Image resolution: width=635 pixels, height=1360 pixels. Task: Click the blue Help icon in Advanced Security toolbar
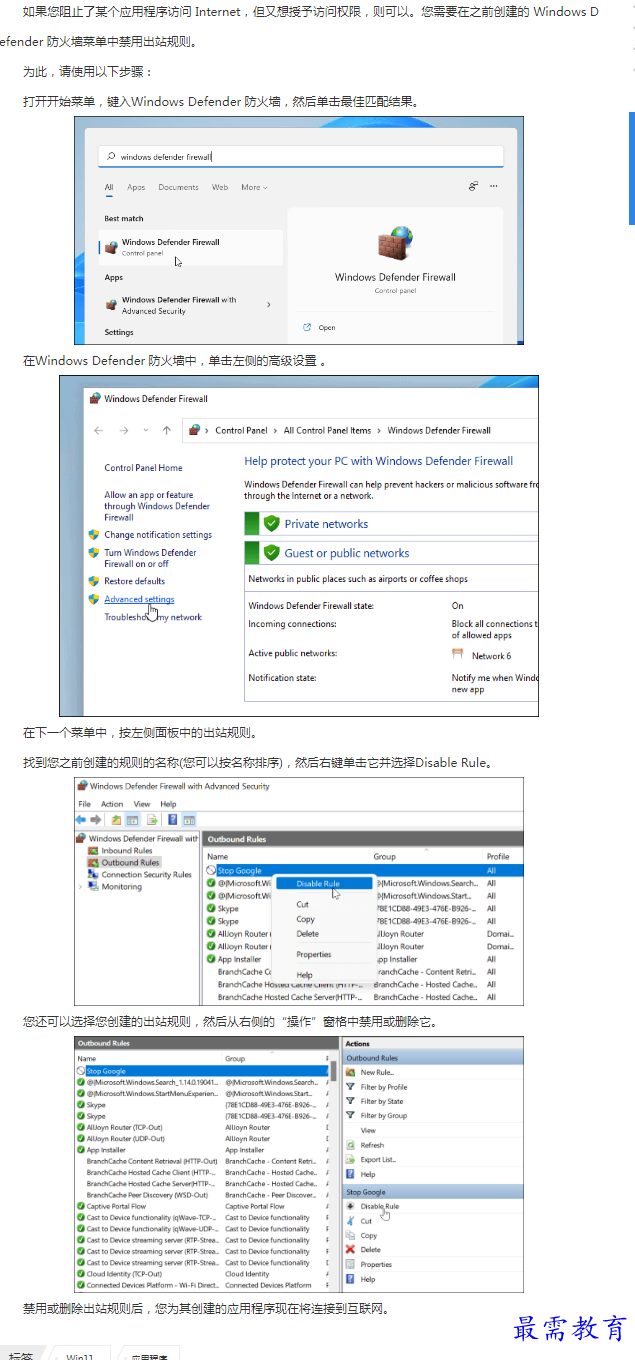click(173, 819)
